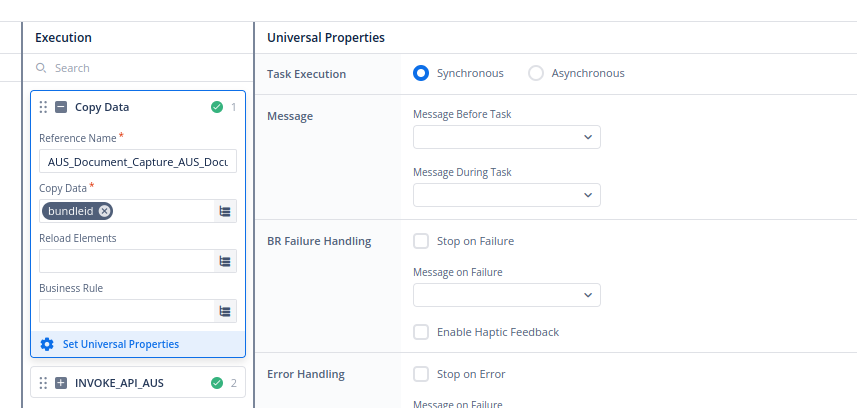
Task: Click the drag handle on INVOKE_API_AUS
Action: coord(43,383)
